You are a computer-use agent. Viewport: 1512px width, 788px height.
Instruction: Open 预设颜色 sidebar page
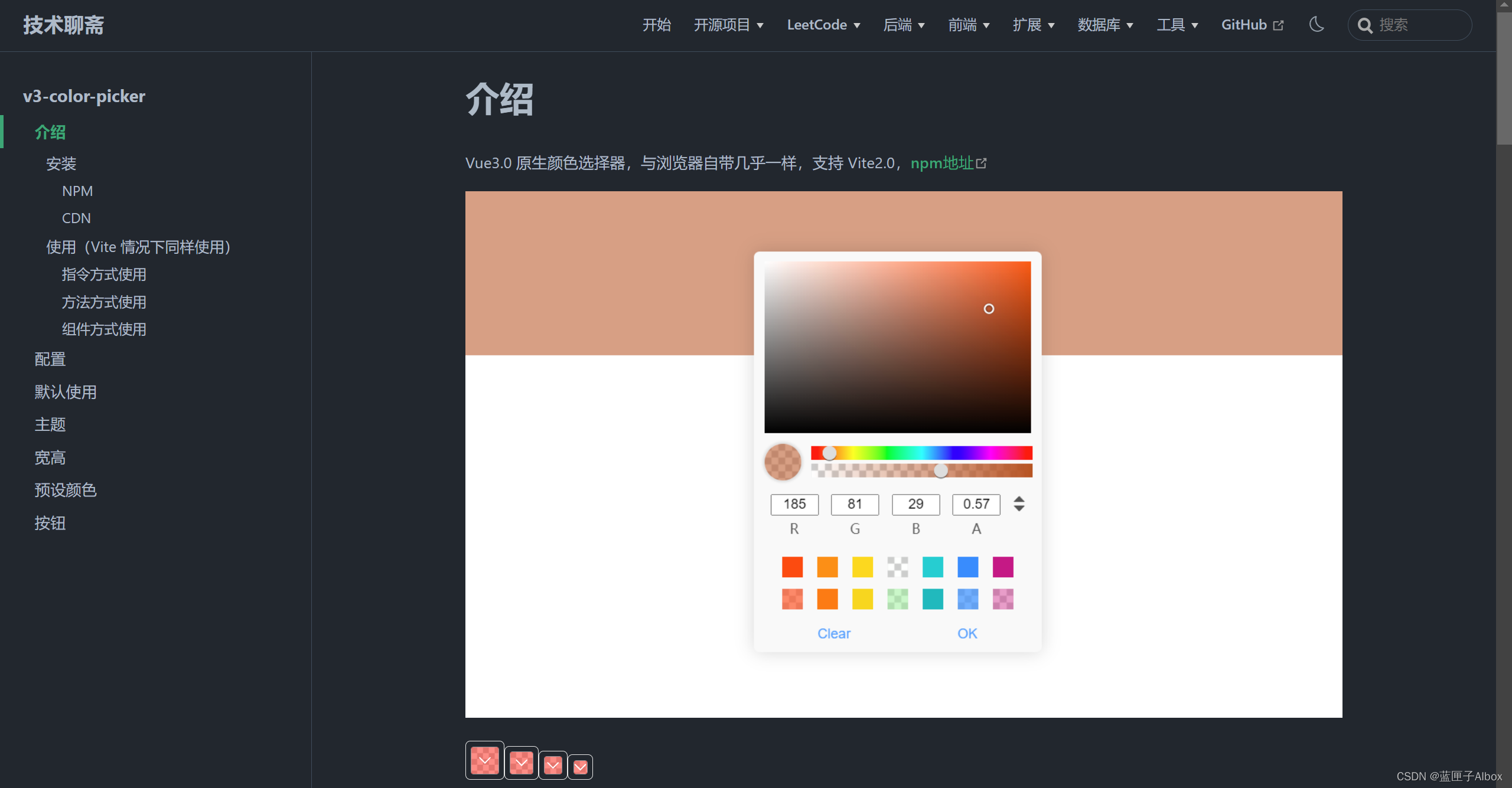point(66,490)
